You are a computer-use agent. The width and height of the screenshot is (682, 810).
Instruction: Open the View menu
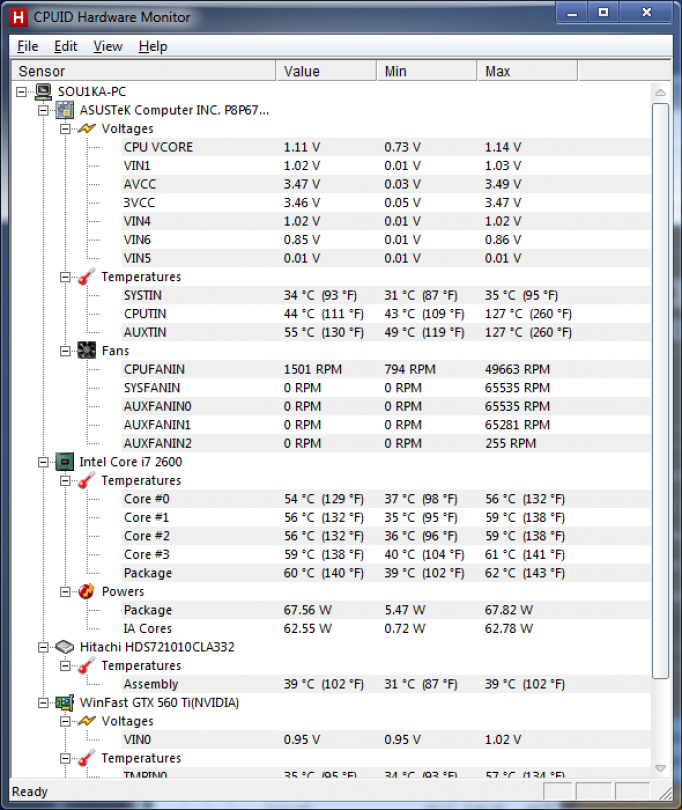[x=108, y=46]
